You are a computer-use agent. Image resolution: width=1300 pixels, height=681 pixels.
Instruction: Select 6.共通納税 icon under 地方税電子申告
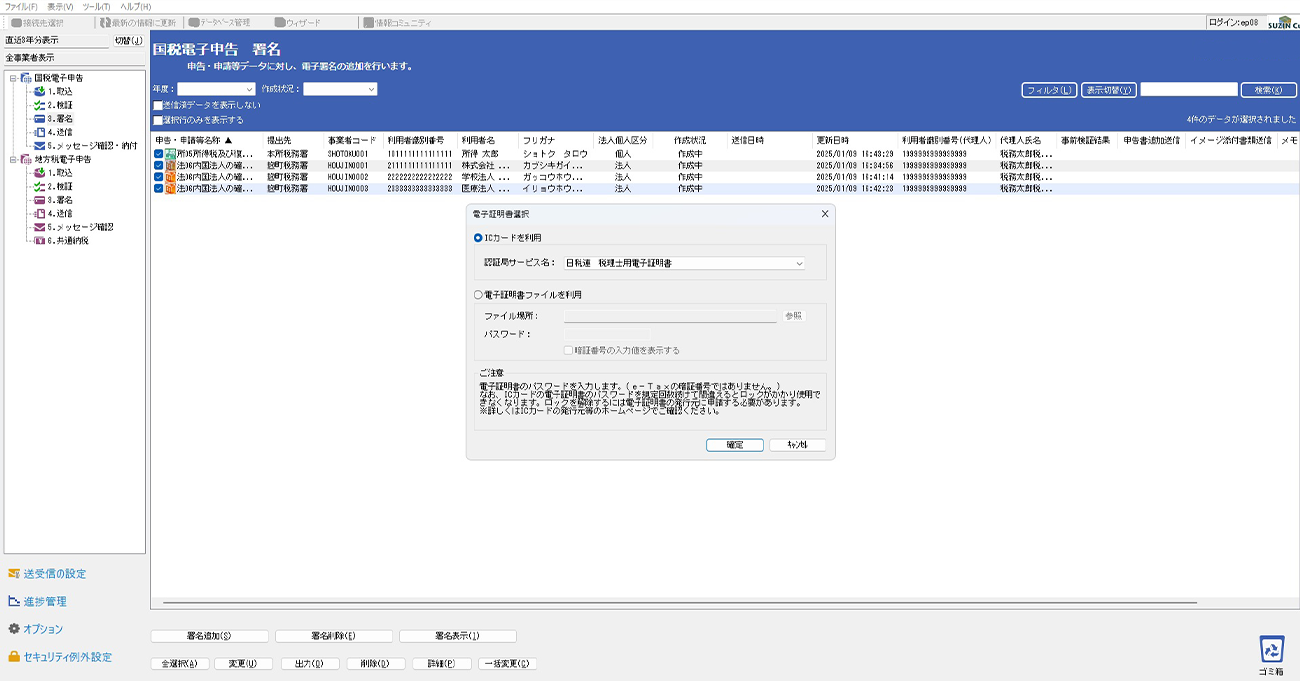[40, 240]
